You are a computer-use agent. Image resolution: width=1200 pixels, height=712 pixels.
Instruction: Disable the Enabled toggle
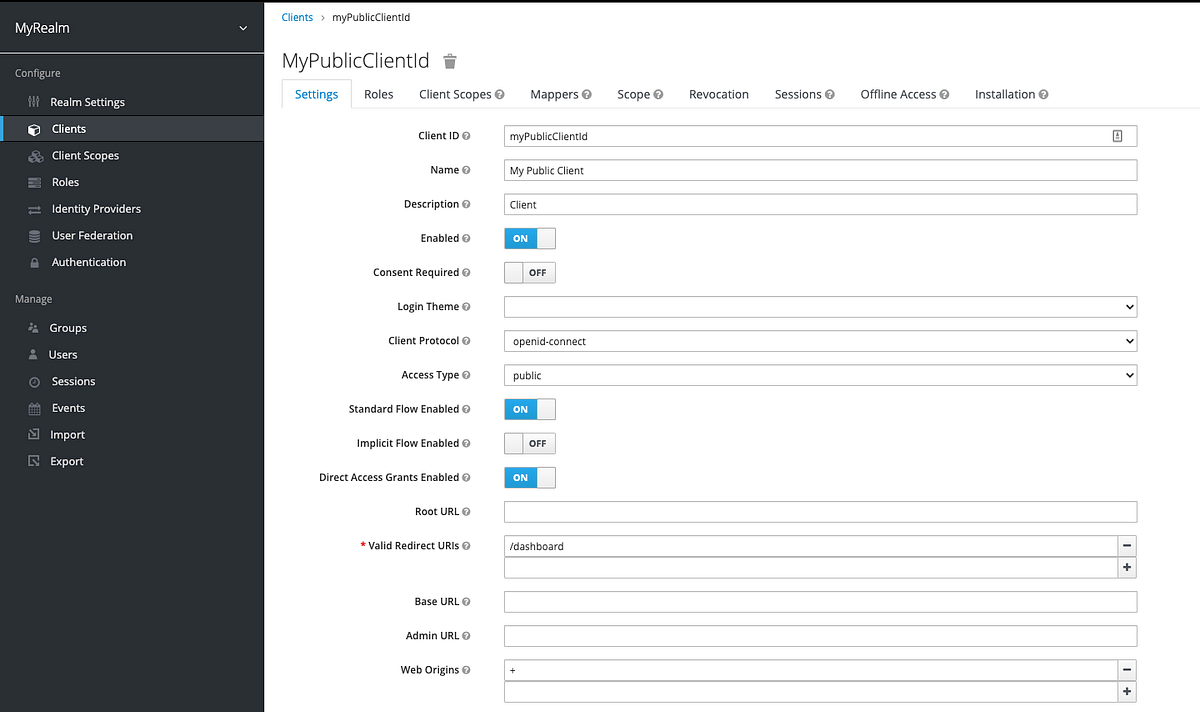click(529, 238)
